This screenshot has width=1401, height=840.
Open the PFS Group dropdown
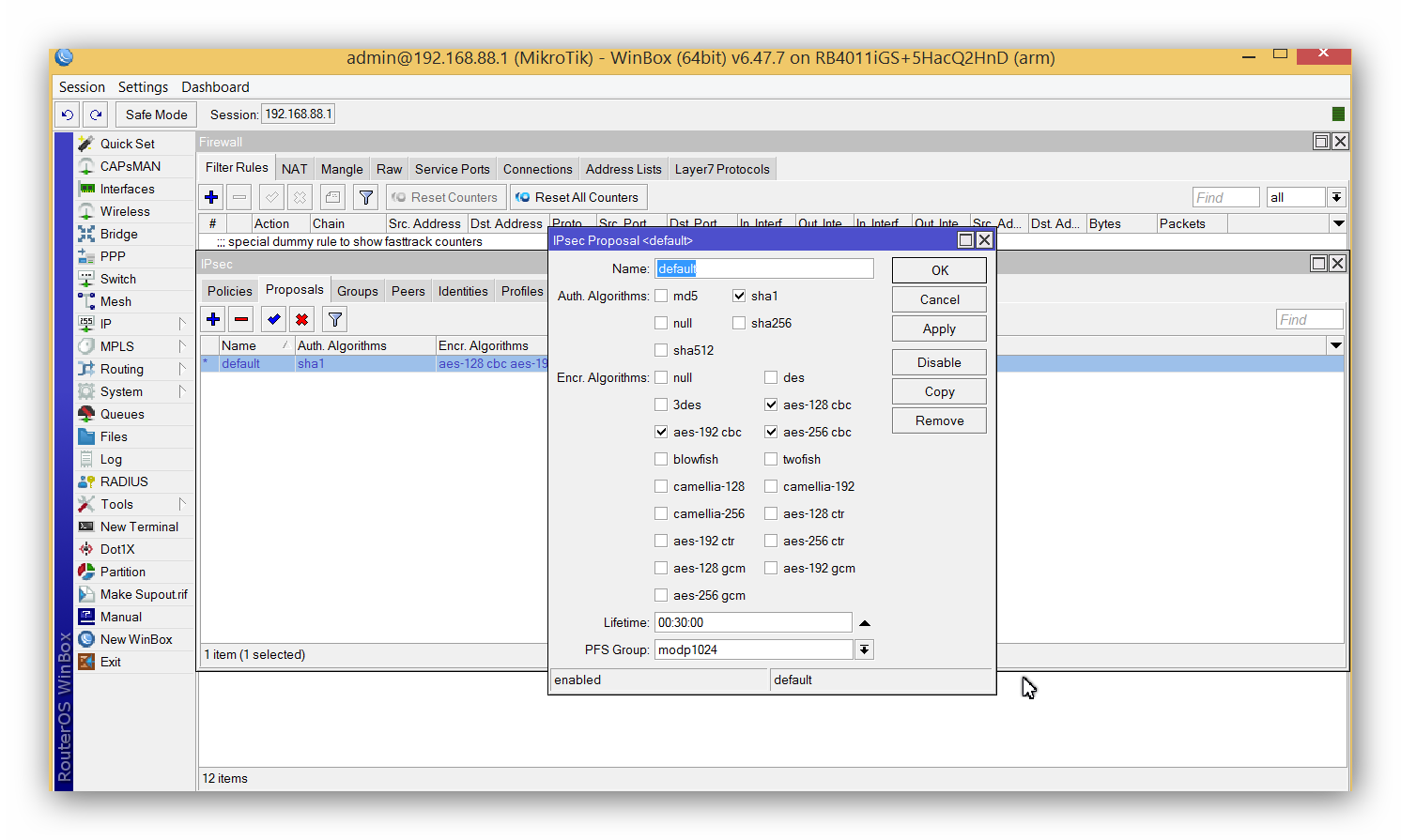pos(864,649)
